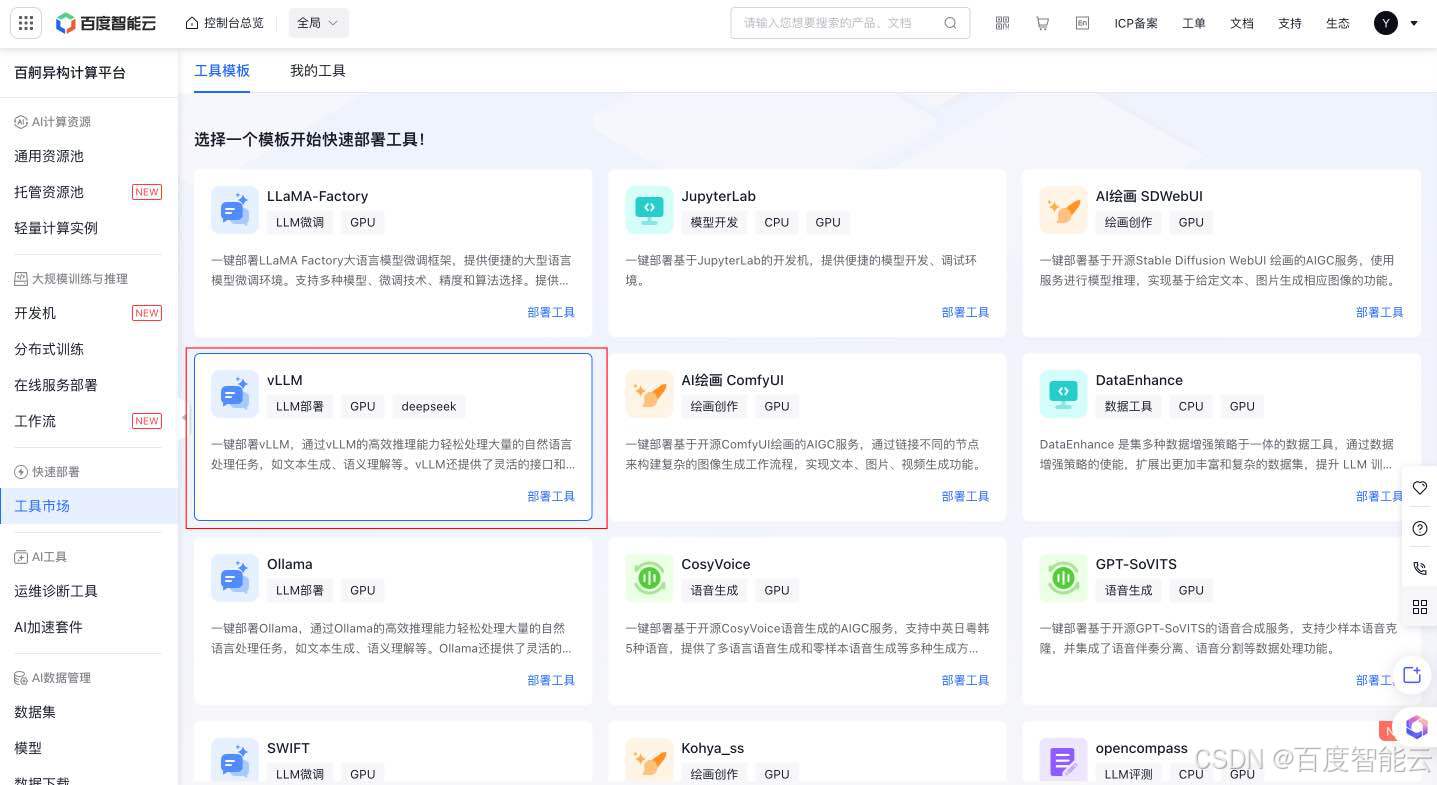Viewport: 1437px width, 785px height.
Task: Click 部署工具 on the JupyterLab card
Action: tap(965, 312)
